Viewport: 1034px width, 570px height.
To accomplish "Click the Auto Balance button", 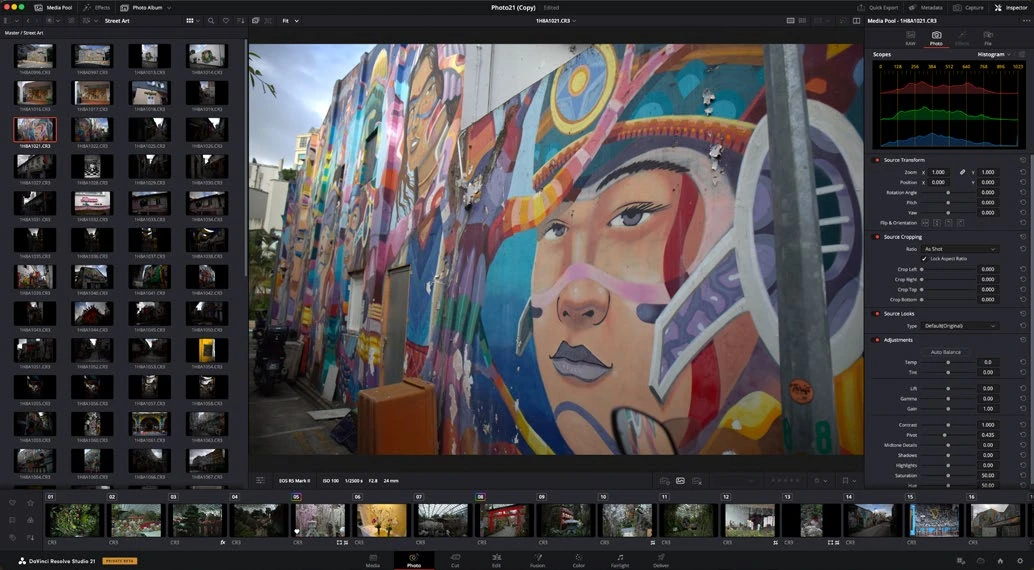I will 946,352.
